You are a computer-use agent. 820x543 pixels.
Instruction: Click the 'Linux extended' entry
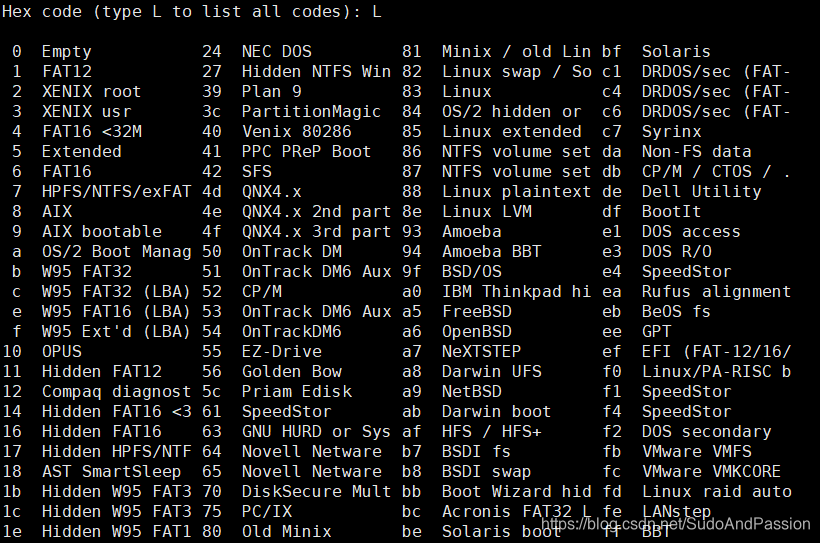tap(511, 131)
